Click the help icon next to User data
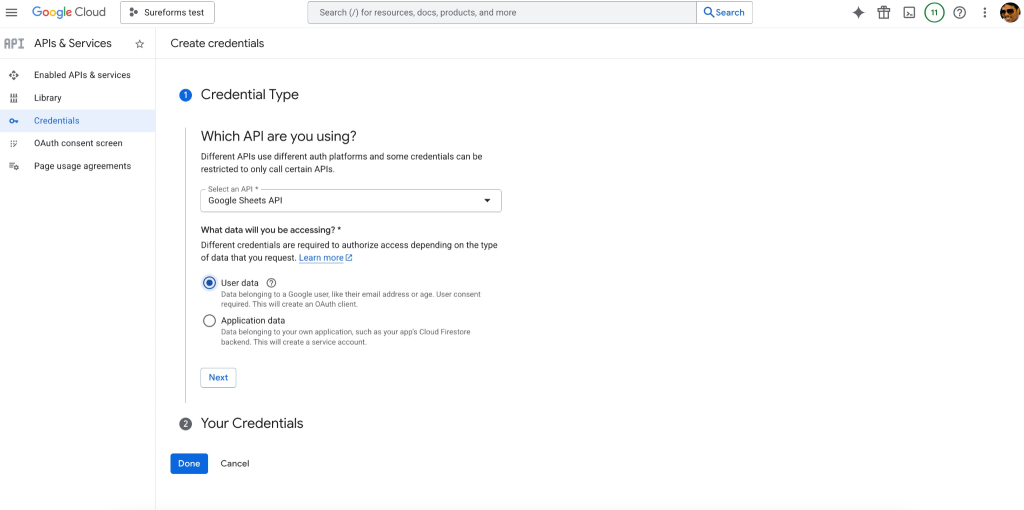This screenshot has height=510, width=1024. 272,283
